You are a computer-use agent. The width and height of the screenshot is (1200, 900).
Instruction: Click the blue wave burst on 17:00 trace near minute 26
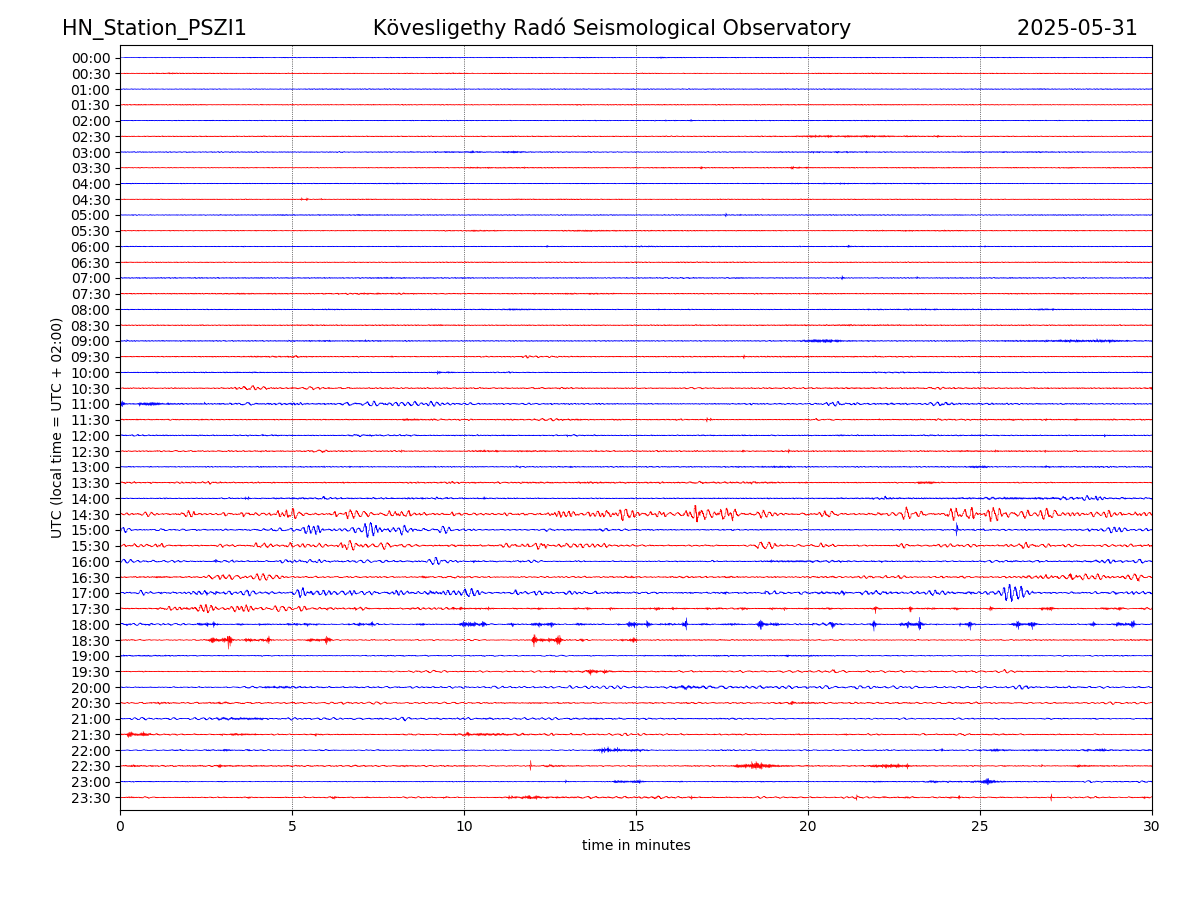coord(1013,593)
